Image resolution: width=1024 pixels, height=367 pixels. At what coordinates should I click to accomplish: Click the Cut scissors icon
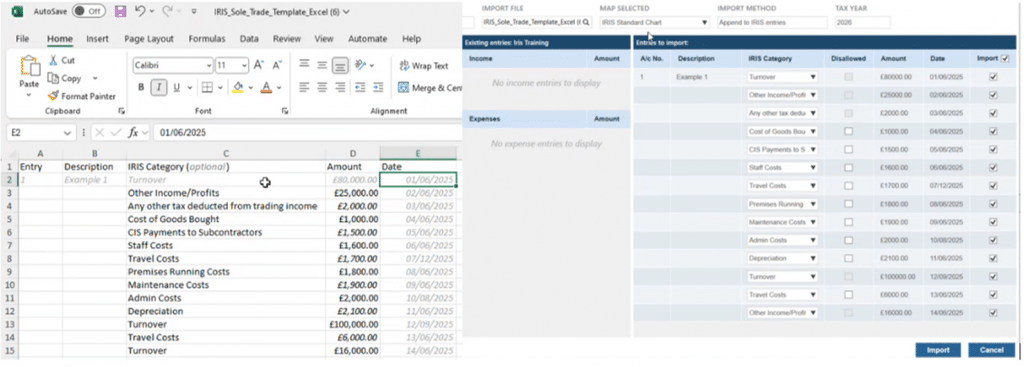pyautogui.click(x=53, y=60)
